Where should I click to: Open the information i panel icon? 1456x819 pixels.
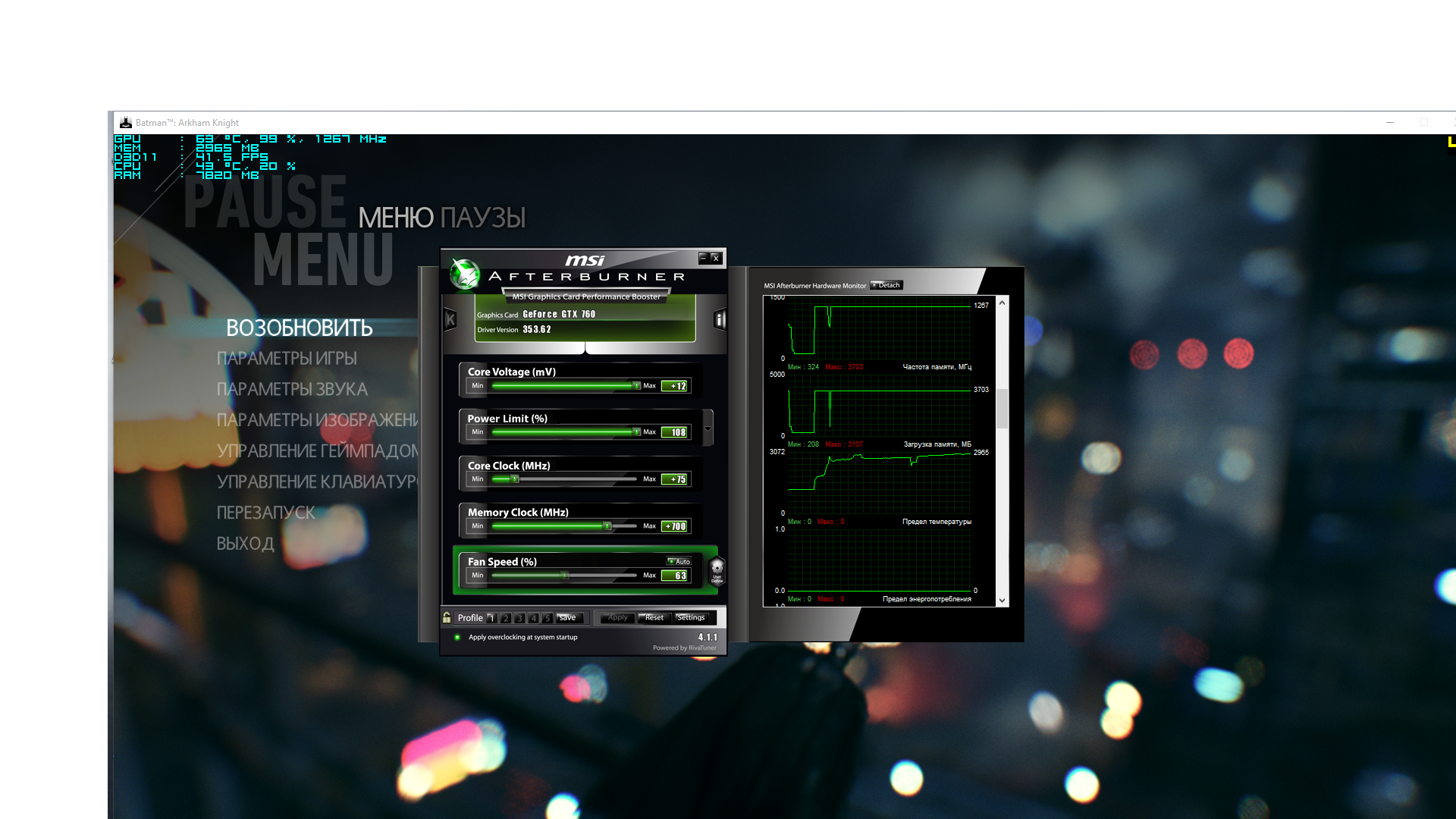719,320
